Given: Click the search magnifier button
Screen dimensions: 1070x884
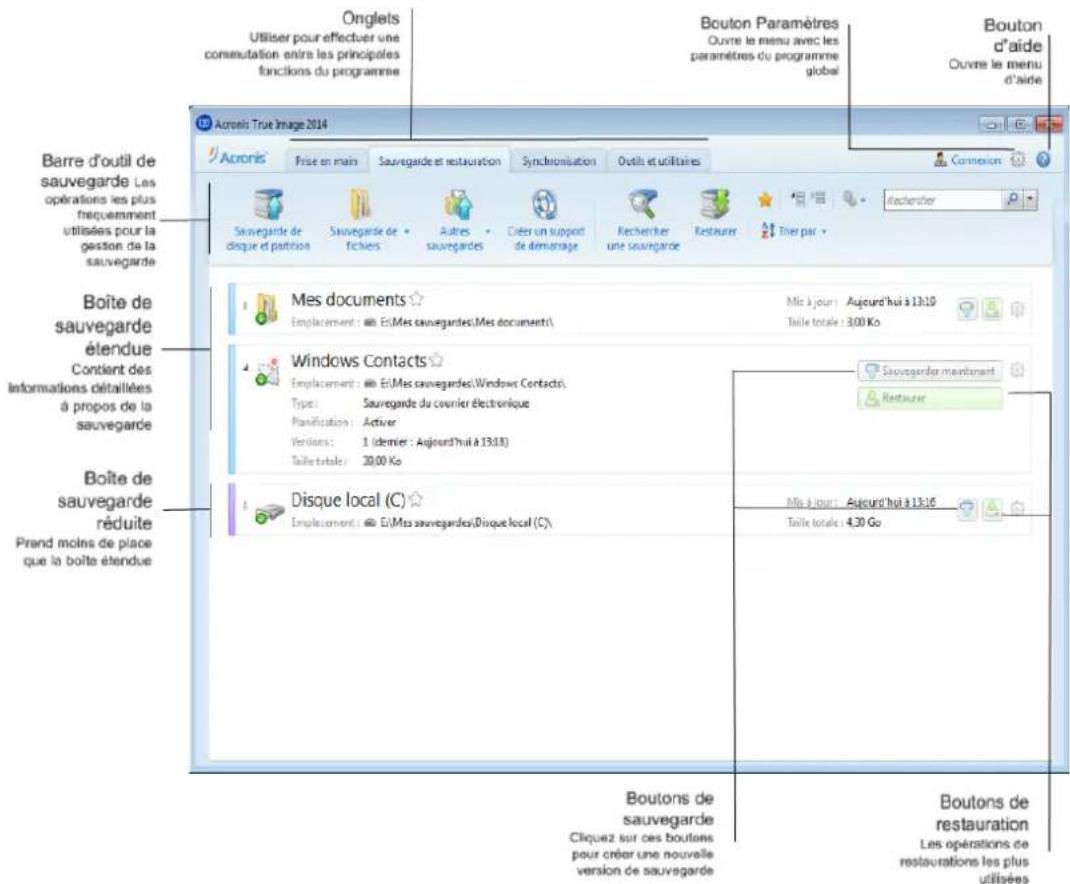Looking at the screenshot, I should tap(1013, 199).
